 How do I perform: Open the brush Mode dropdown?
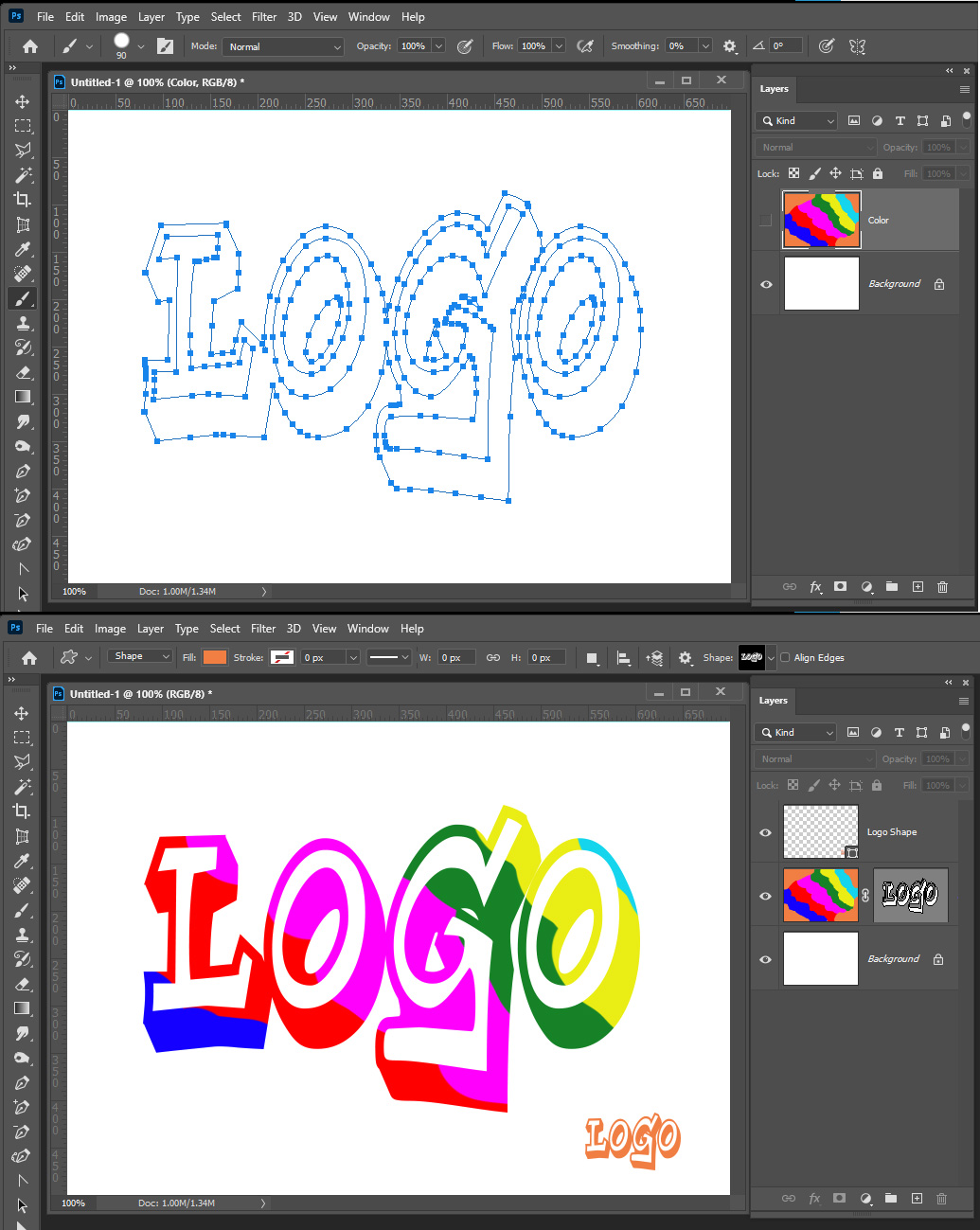(x=282, y=45)
